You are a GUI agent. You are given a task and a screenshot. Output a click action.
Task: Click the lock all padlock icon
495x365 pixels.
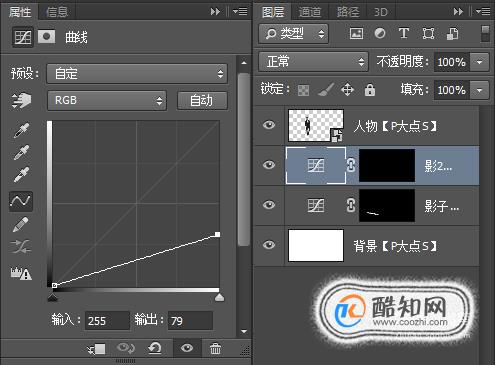(x=370, y=90)
